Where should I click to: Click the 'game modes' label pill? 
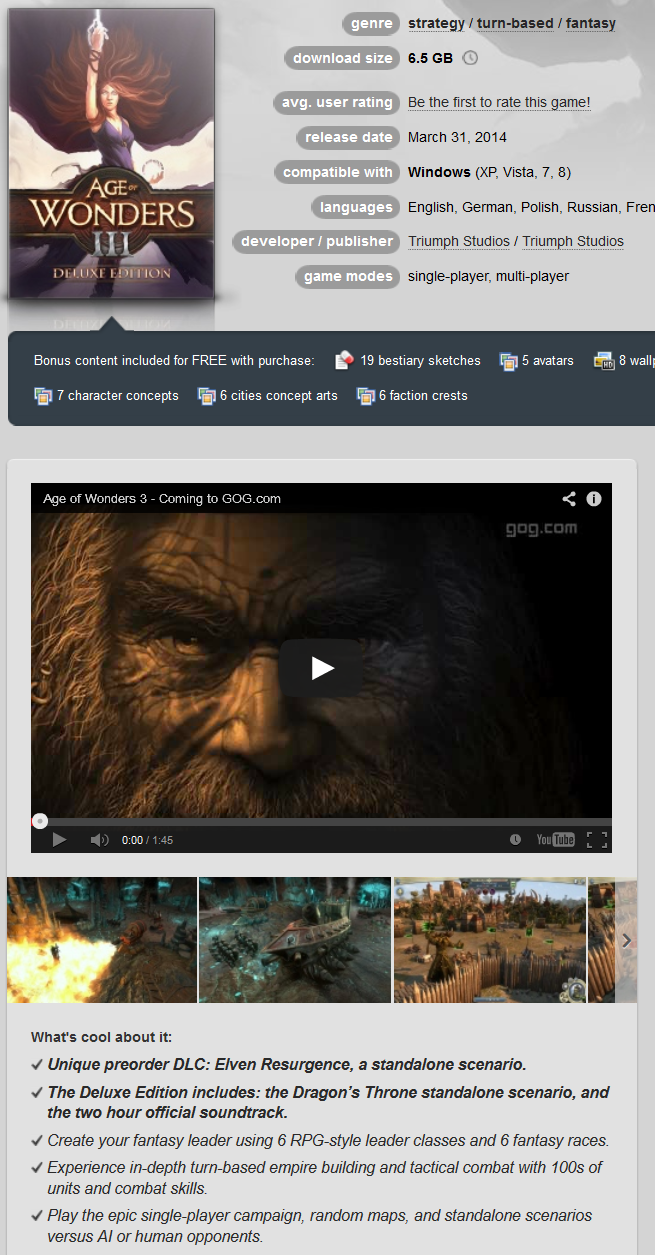pyautogui.click(x=348, y=276)
